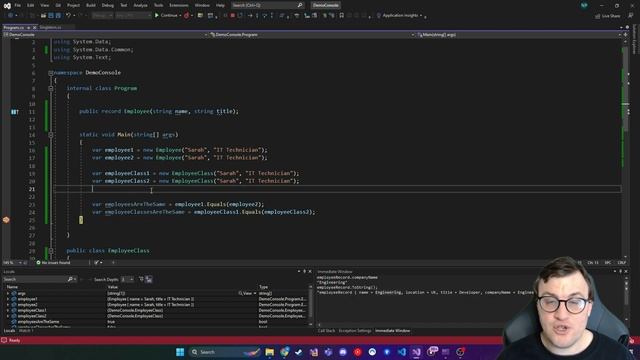
Task: Click the Locals search field
Action: click(38, 279)
